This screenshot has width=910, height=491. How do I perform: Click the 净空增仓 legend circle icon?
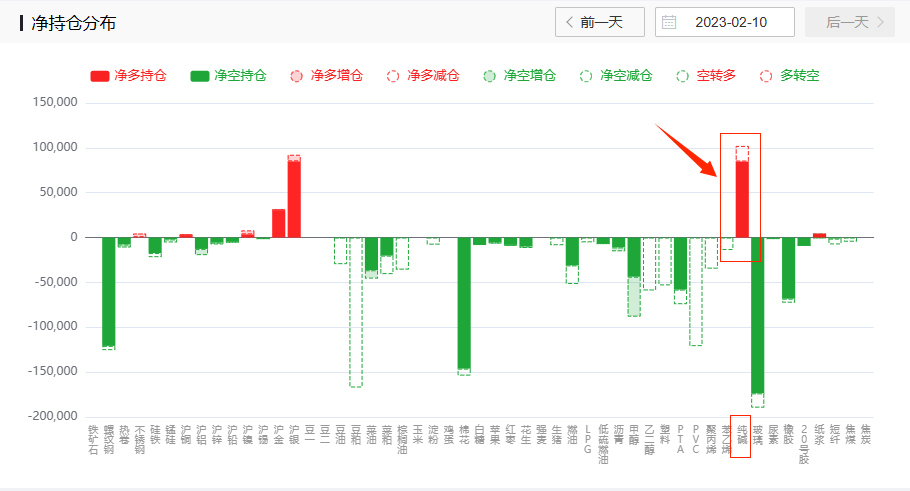489,76
